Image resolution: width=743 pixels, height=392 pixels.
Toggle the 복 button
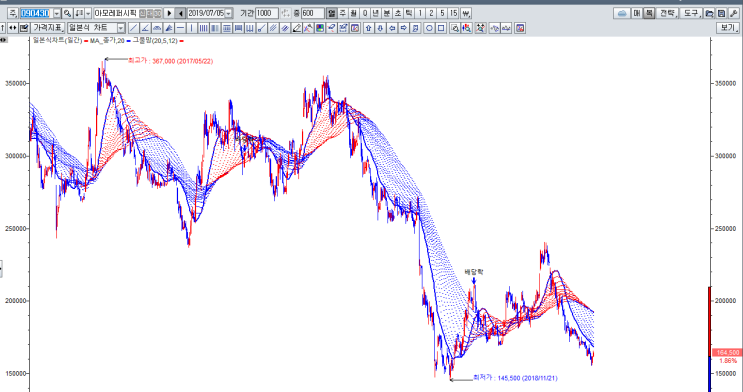(x=649, y=13)
